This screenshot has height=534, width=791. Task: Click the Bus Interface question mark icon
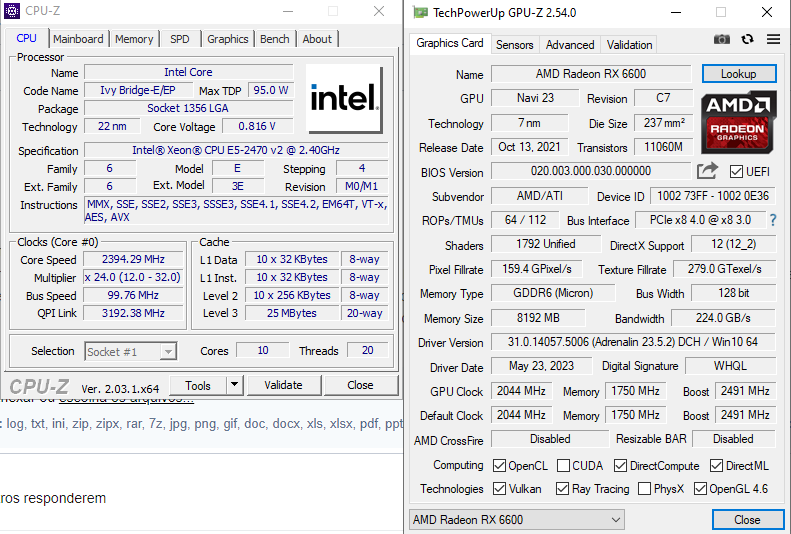point(773,220)
